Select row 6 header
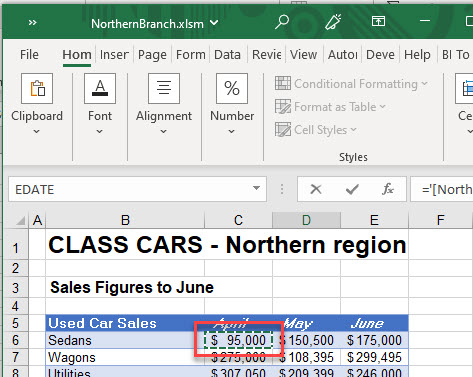This screenshot has height=377, width=473. 16,340
